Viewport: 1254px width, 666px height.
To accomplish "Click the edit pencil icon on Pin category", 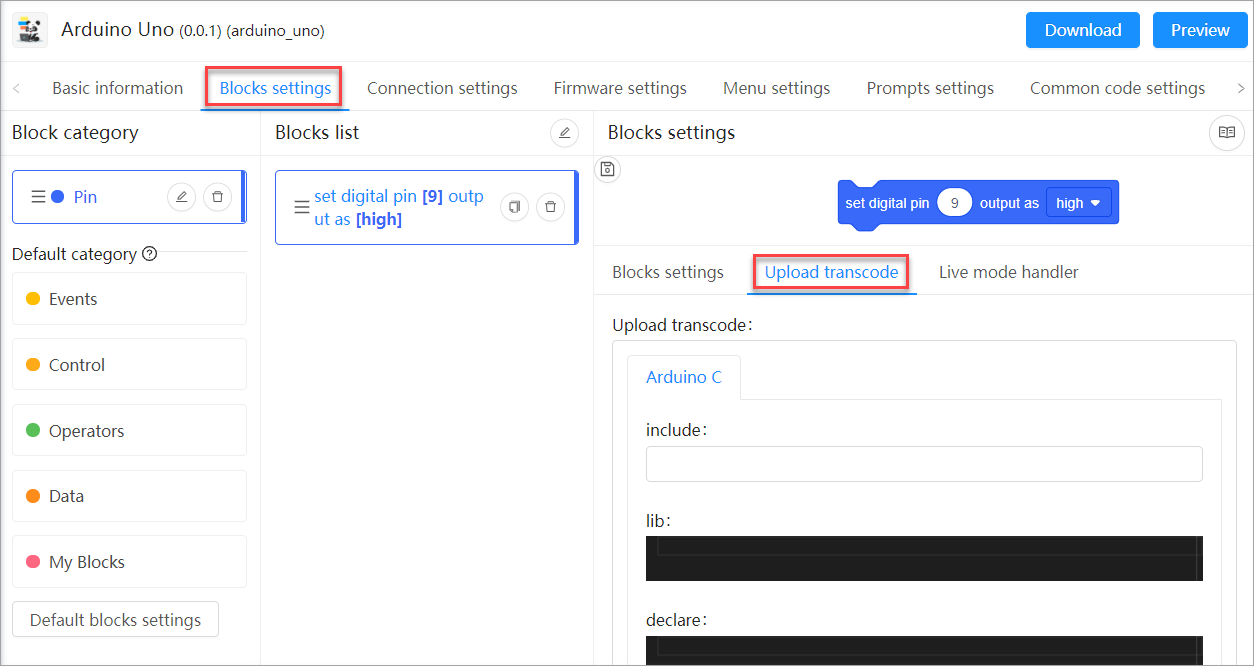I will 181,197.
